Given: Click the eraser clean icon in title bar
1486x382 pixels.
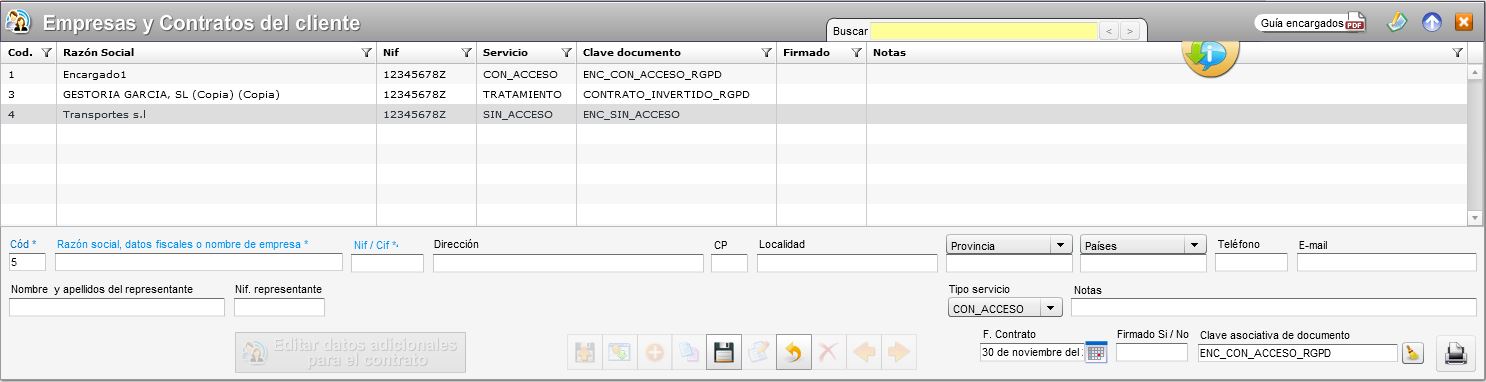Looking at the screenshot, I should pos(1397,22).
